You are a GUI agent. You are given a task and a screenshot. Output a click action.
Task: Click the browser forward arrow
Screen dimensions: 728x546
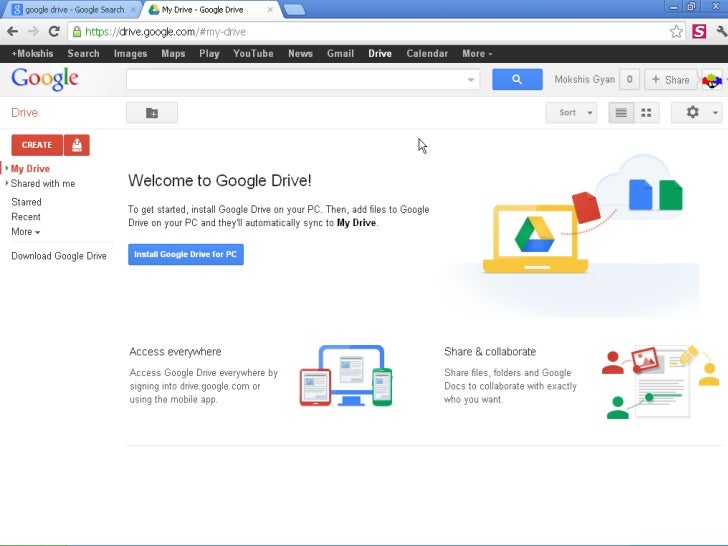[x=33, y=32]
